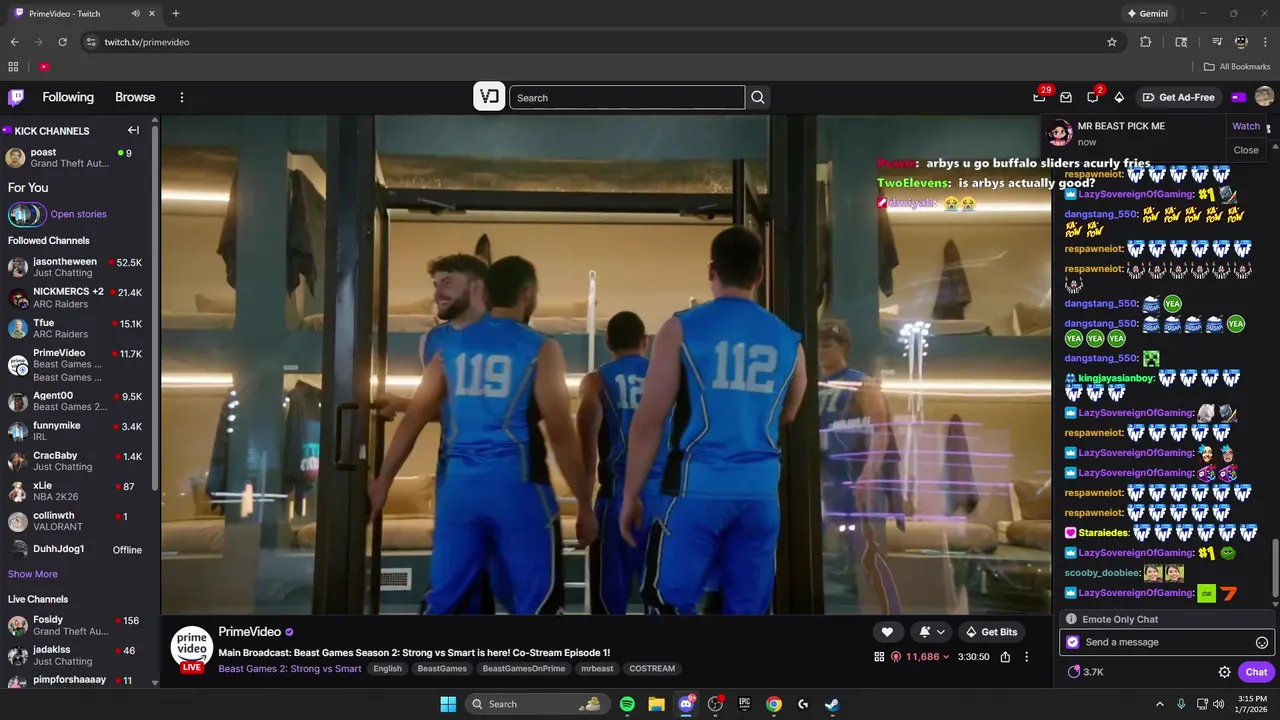This screenshot has width=1280, height=720.
Task: Click the Beast Games 2: Strong vs Smart link
Action: pyautogui.click(x=290, y=669)
